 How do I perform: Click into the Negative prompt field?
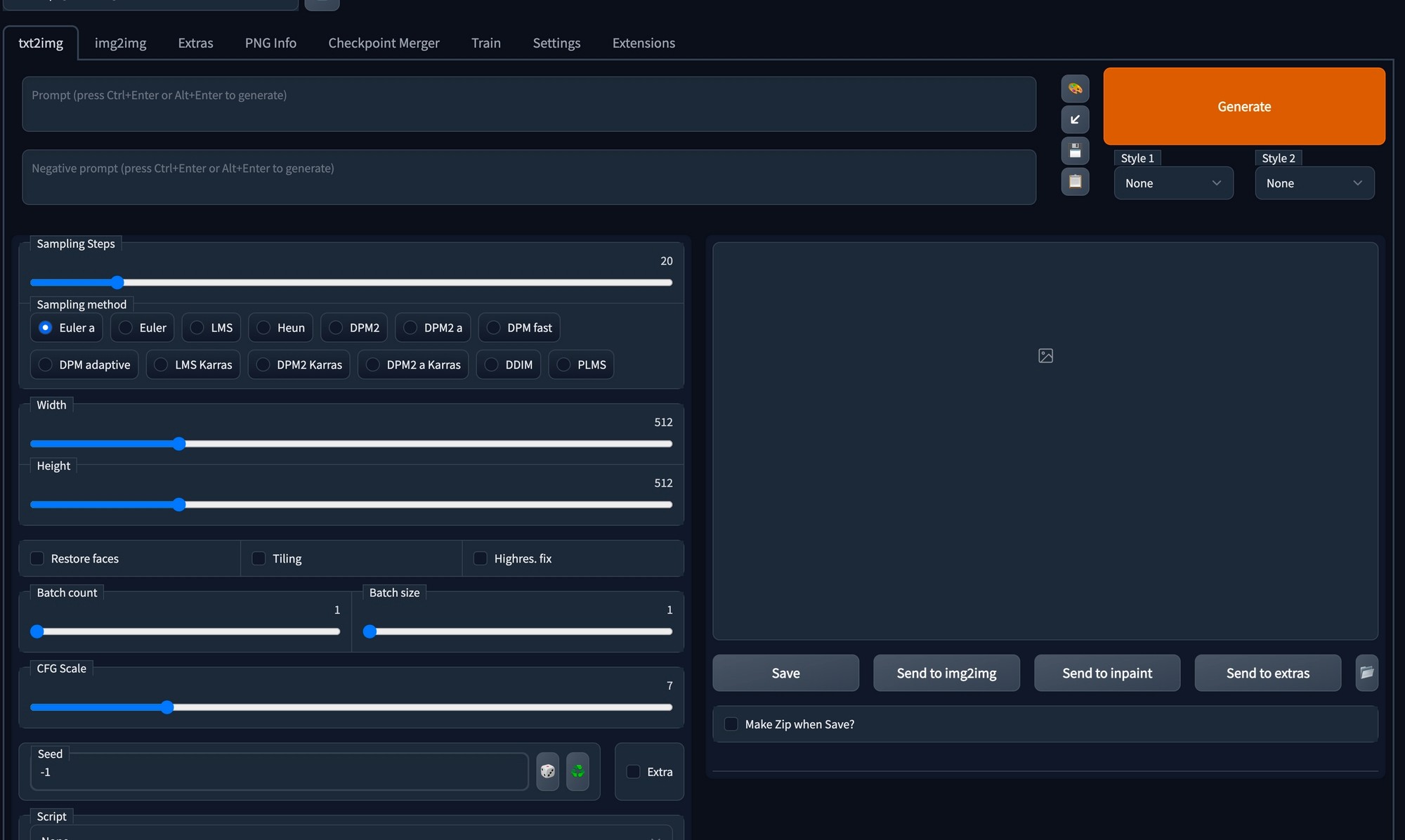click(529, 177)
